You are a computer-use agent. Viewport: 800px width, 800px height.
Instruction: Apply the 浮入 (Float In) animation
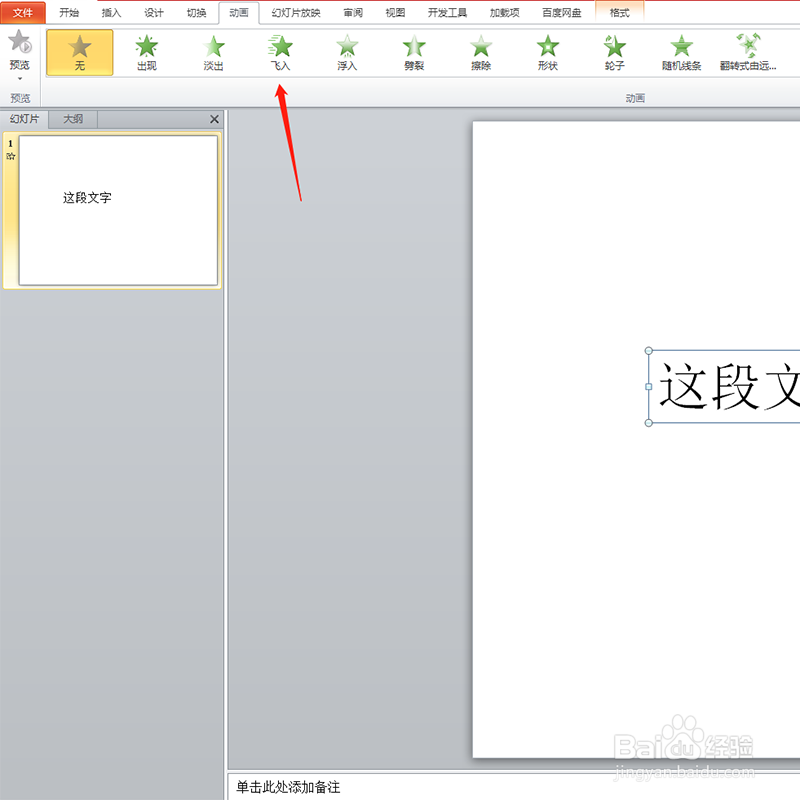click(347, 53)
